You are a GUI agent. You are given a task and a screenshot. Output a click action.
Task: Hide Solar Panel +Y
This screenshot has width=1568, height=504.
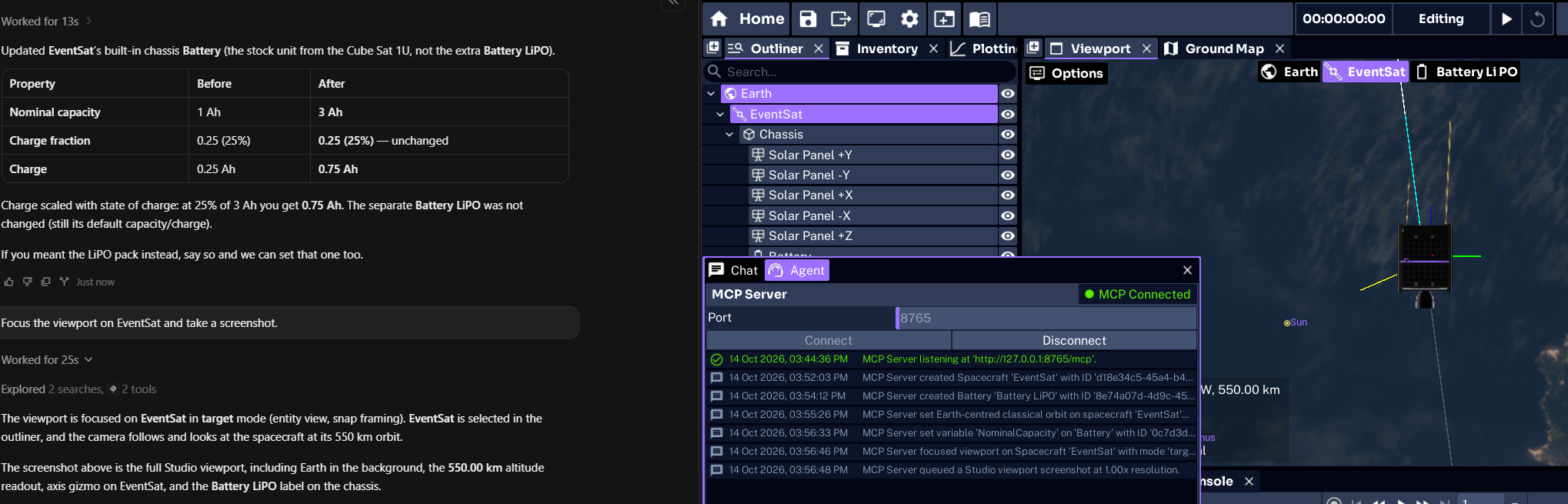click(1008, 155)
